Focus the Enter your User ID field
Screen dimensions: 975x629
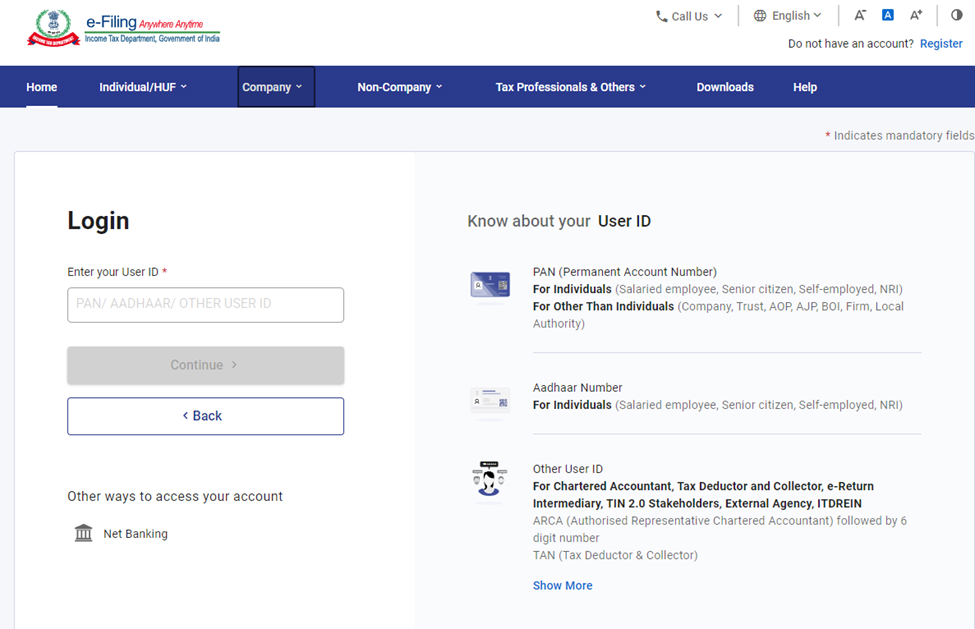205,305
